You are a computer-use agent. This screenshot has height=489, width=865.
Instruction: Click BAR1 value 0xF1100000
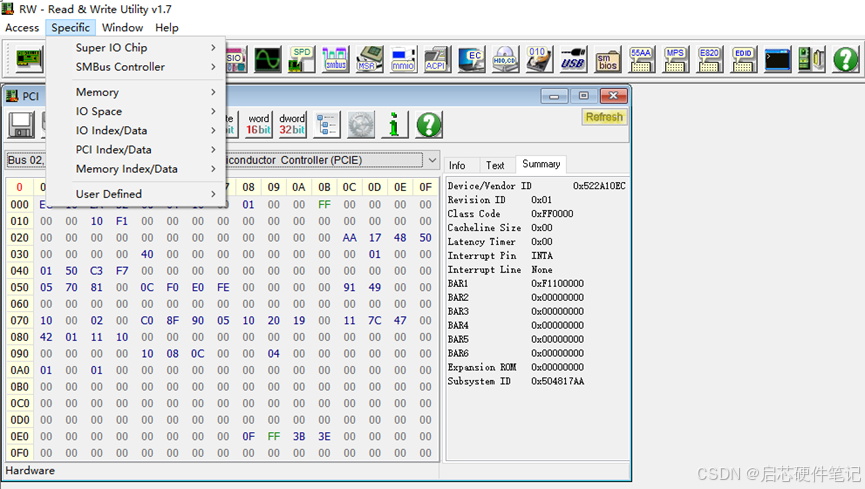point(558,284)
